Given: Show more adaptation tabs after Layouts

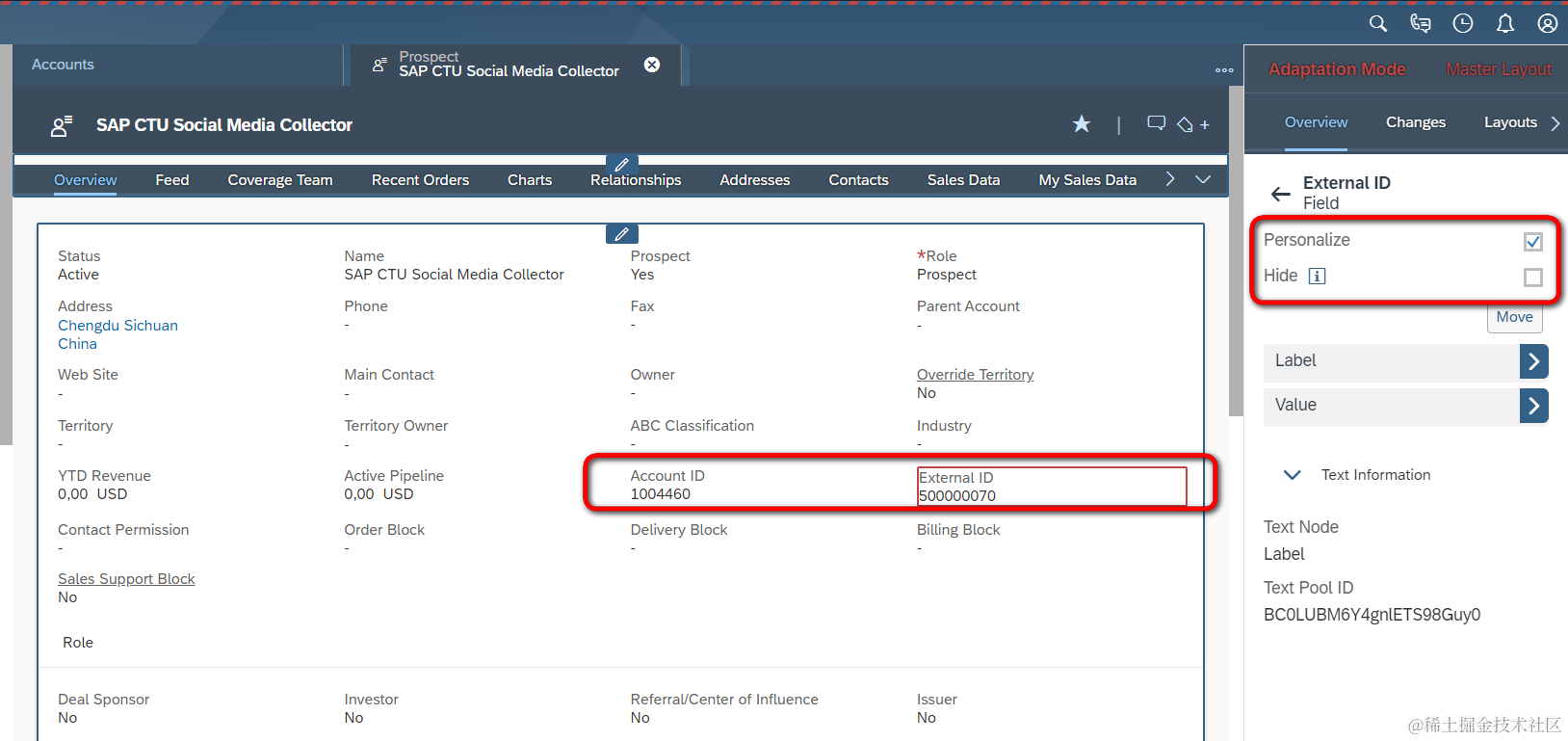Looking at the screenshot, I should click(x=1555, y=122).
